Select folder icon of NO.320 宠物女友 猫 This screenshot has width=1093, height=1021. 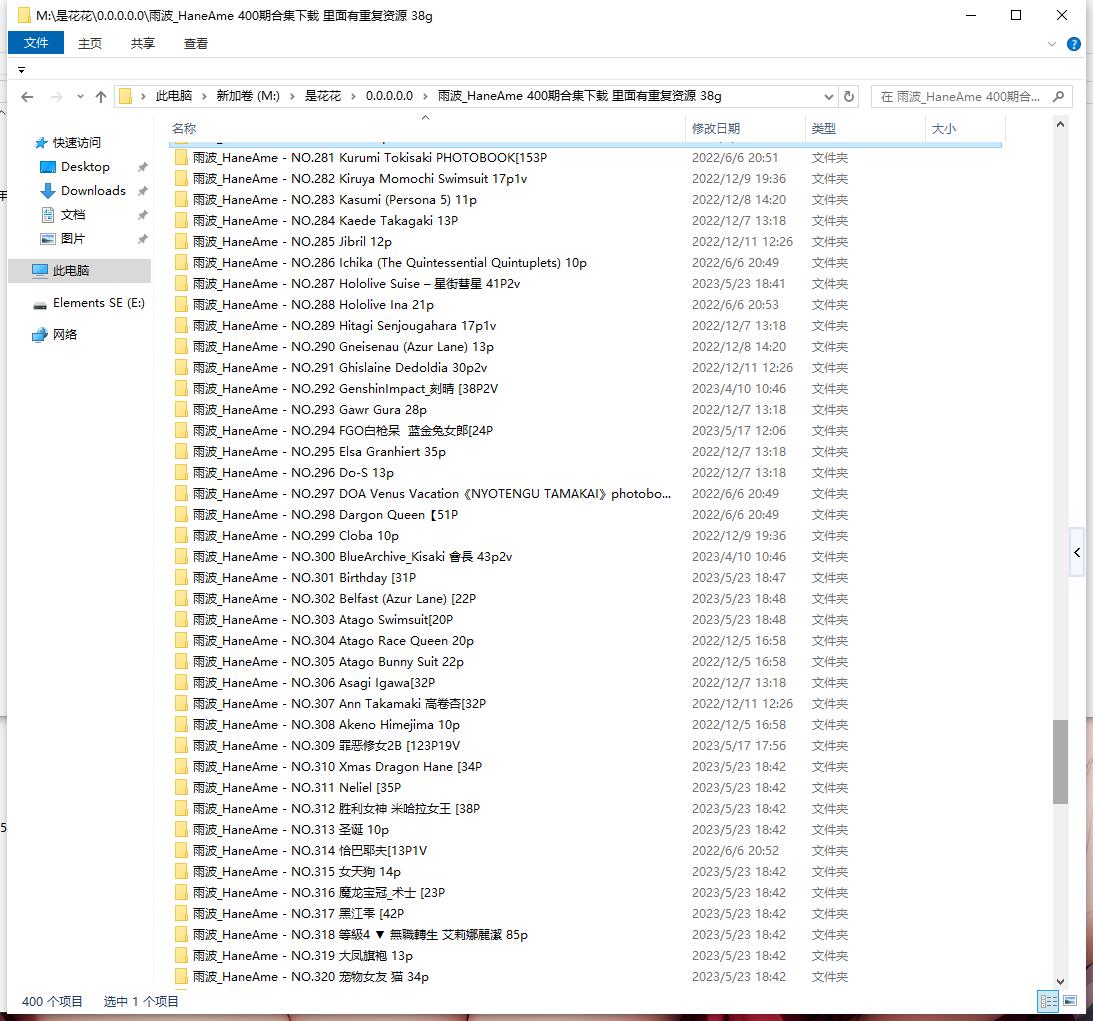click(181, 977)
